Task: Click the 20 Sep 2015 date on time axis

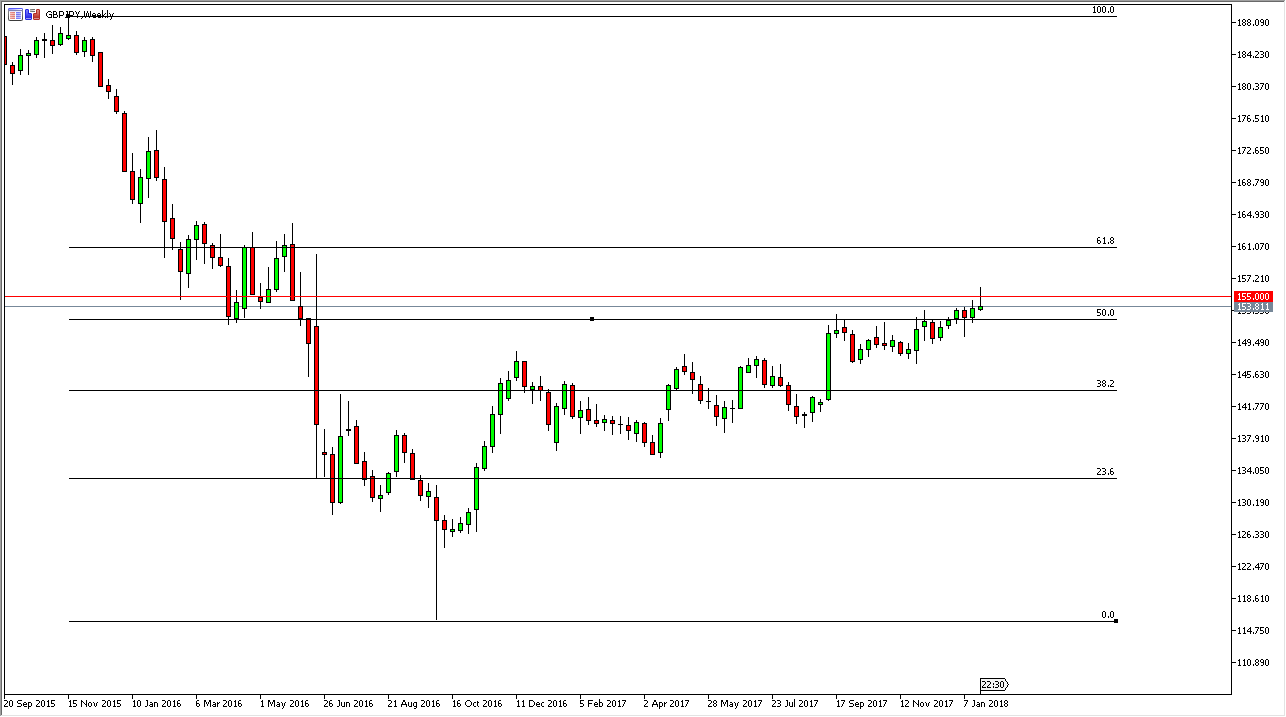Action: point(31,703)
